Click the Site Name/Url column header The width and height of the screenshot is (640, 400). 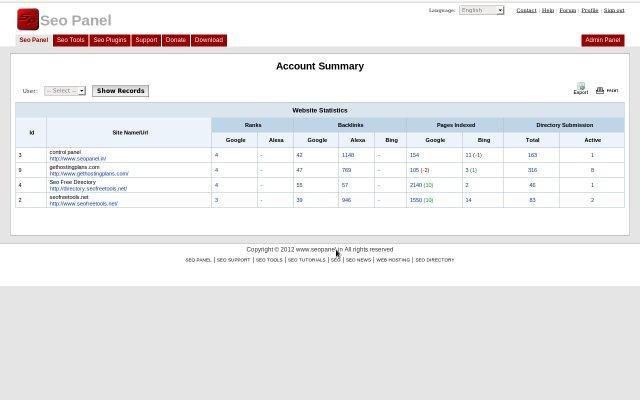130,133
